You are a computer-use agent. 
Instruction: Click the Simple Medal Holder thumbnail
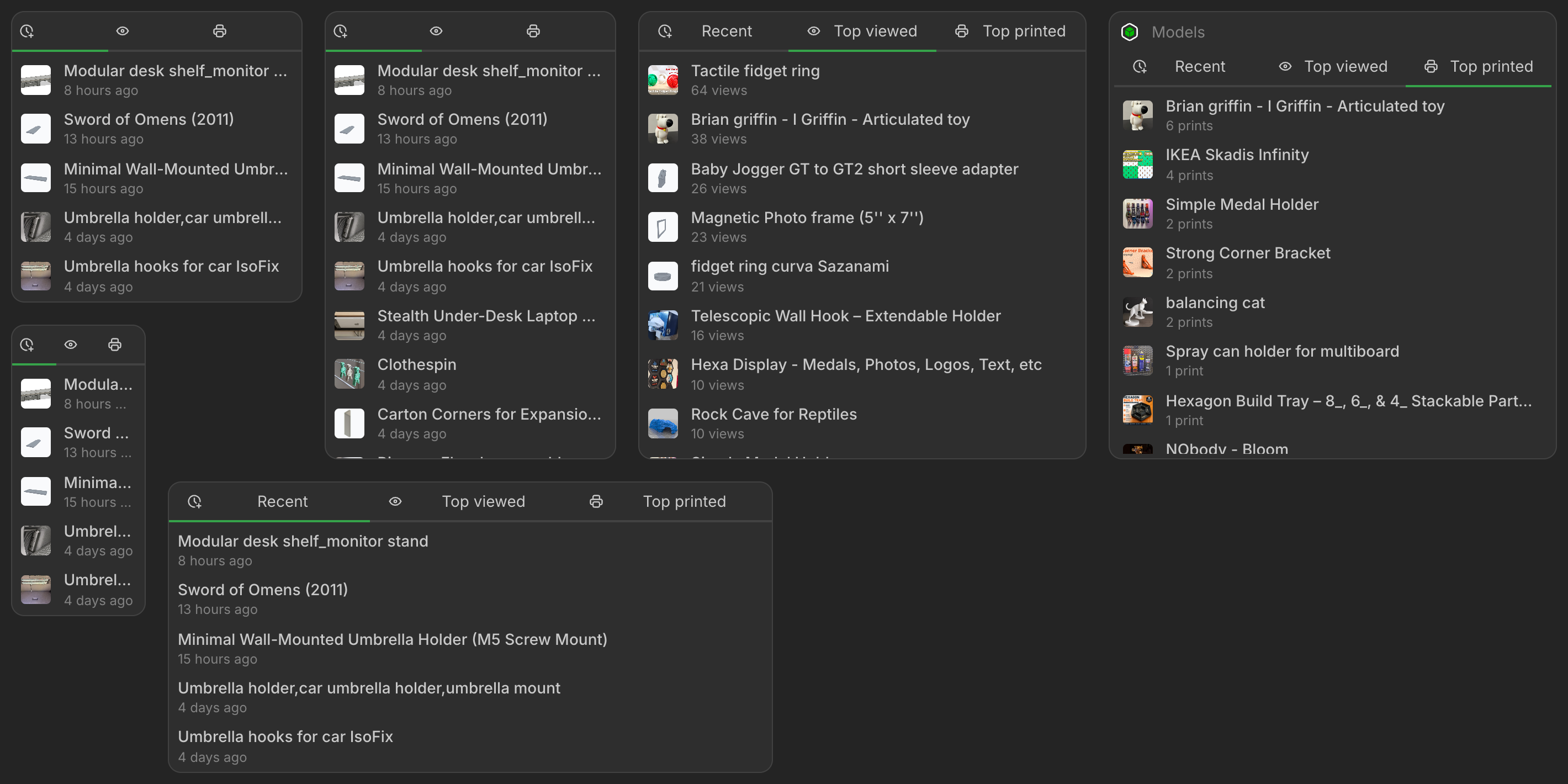click(x=1138, y=214)
